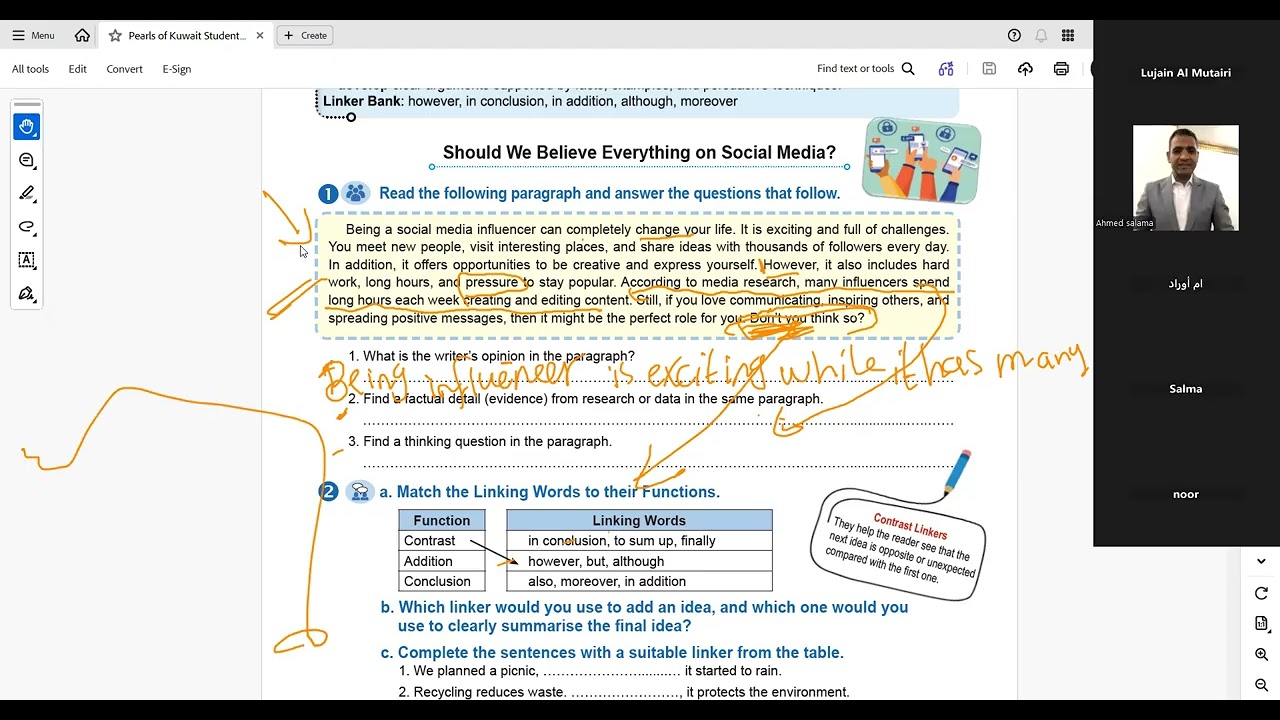Screen dimensions: 1280x720
Task: Select participant noor
Action: [1186, 494]
